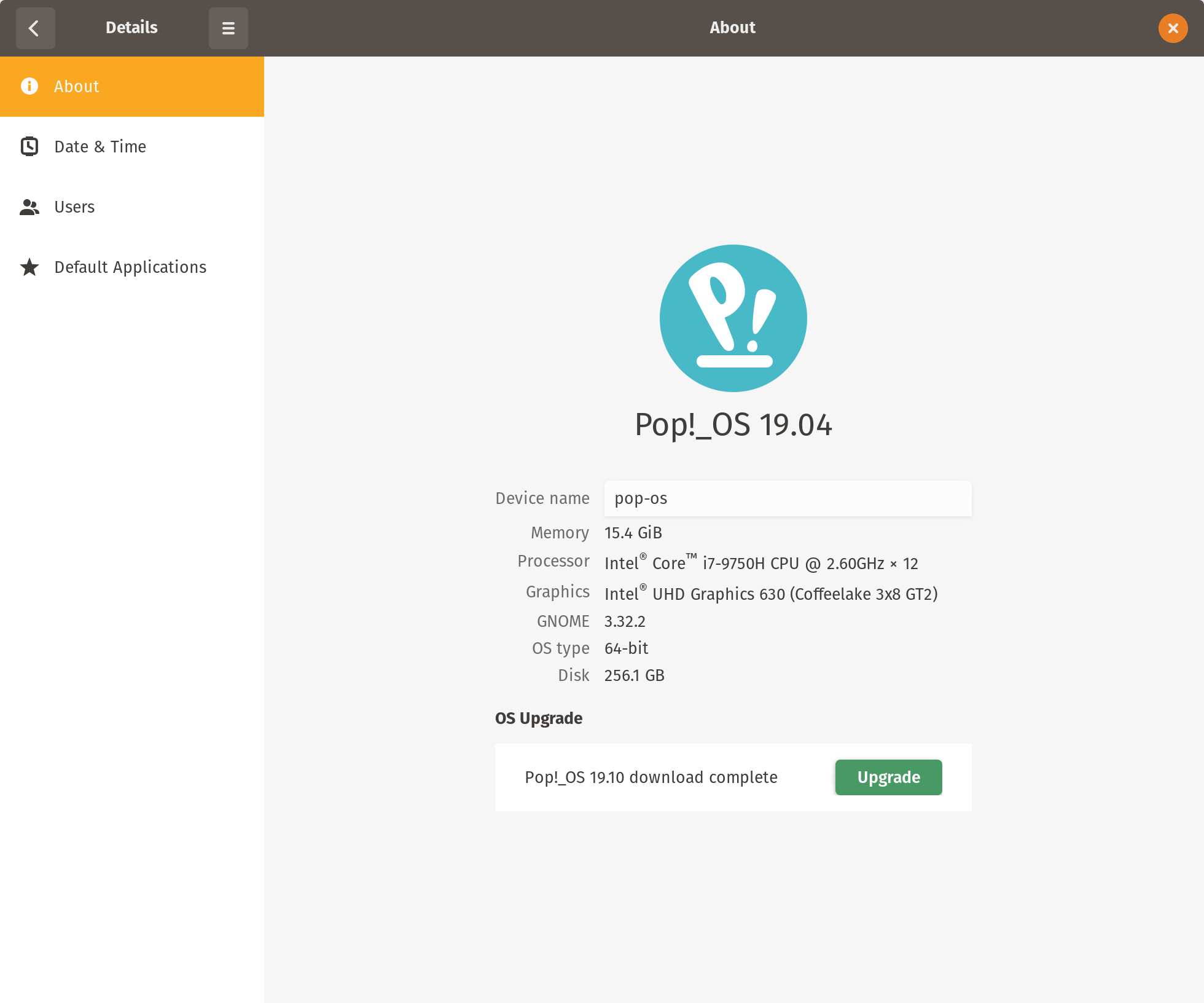
Task: Click the Memory value 15.4 GiB
Action: (632, 533)
